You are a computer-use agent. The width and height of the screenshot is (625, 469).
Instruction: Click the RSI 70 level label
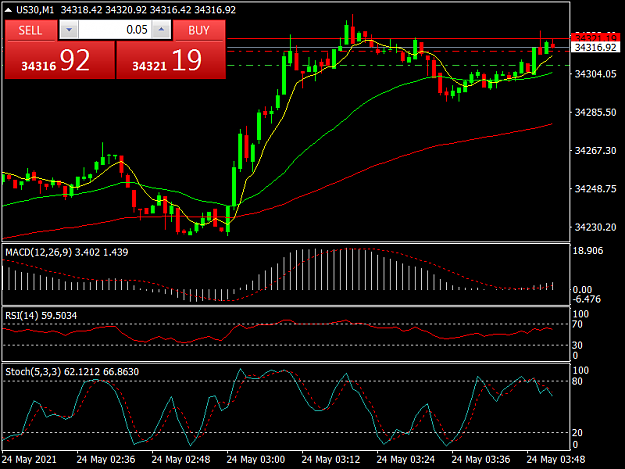578,324
